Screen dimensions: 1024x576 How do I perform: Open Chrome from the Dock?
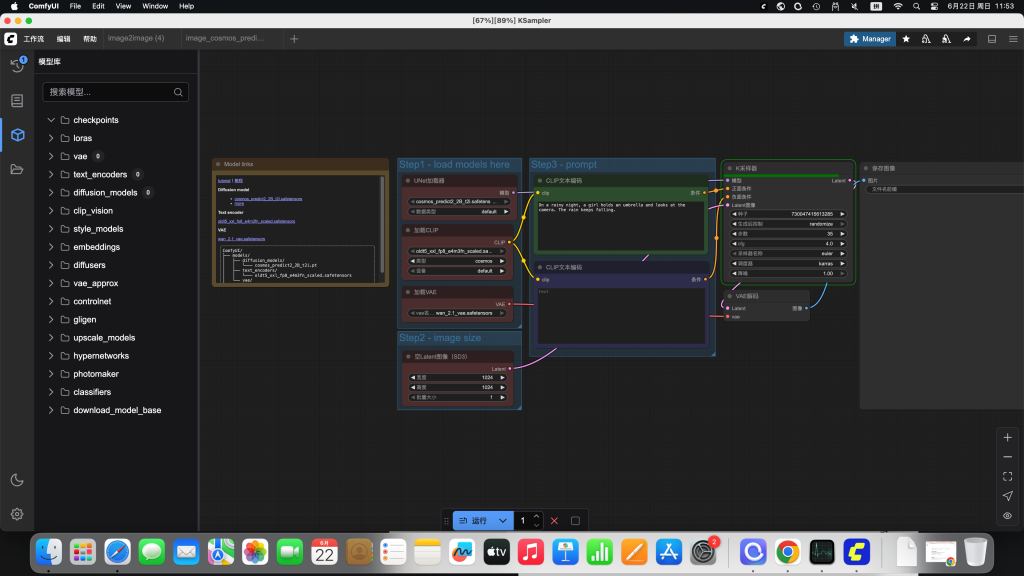coord(788,552)
